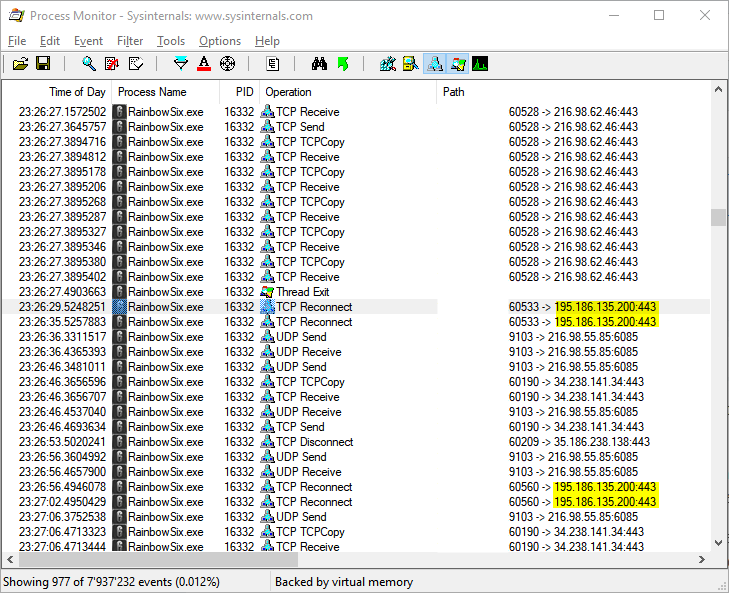Open the Event menu
The width and height of the screenshot is (729, 593).
click(88, 41)
